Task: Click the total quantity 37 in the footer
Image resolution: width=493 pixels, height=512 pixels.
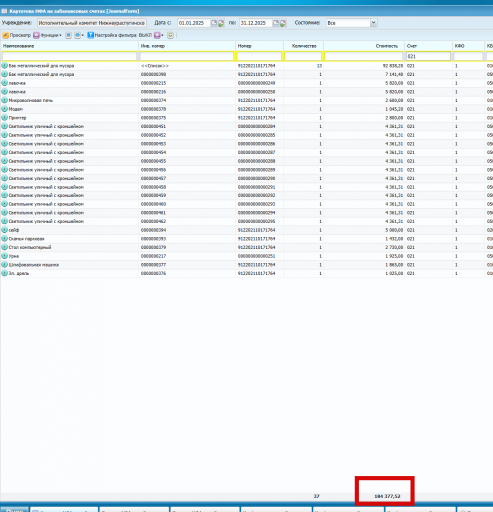Action: click(316, 496)
